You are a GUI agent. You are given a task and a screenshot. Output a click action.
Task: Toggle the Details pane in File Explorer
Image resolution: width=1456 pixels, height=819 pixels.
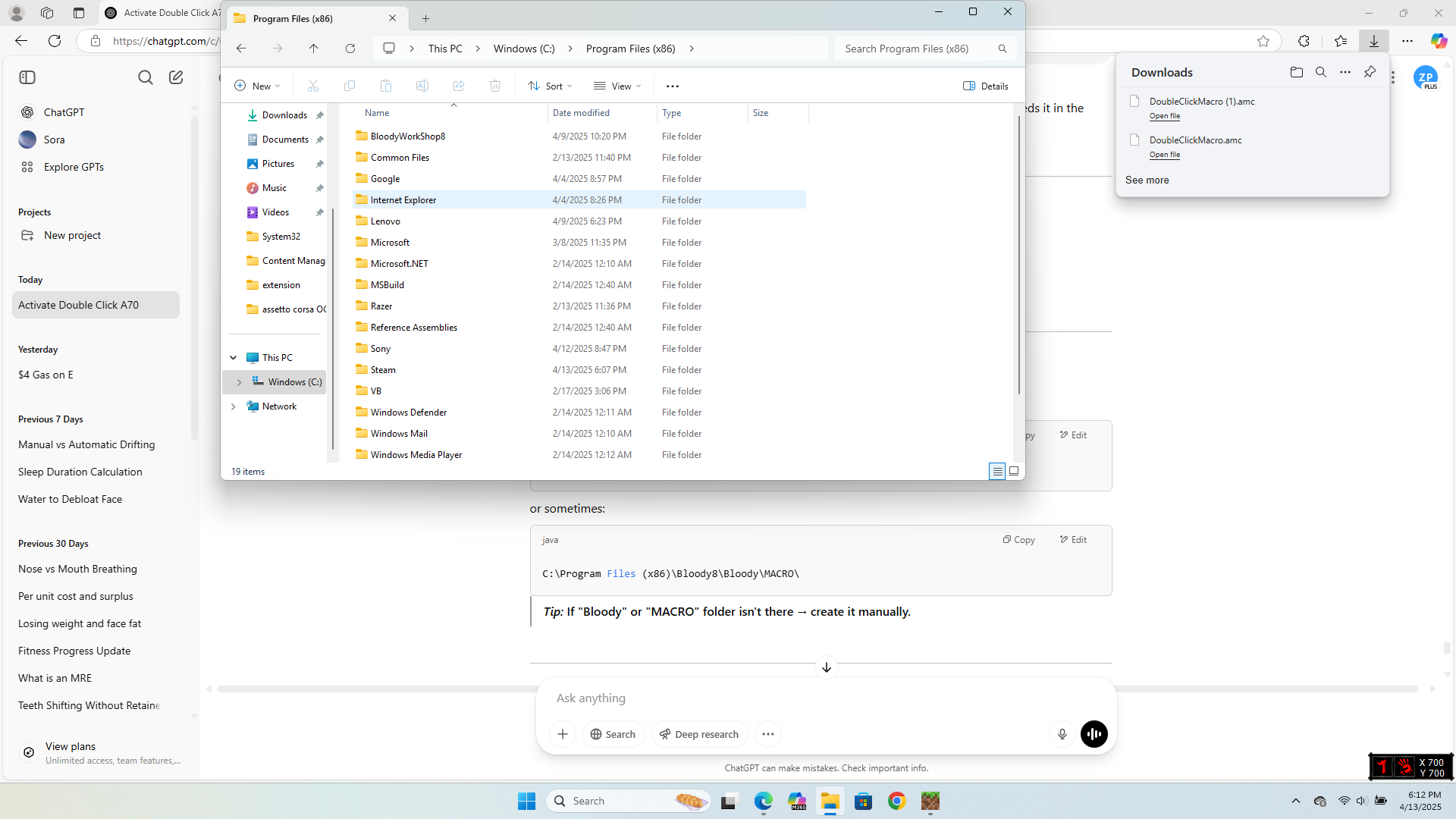[x=985, y=86]
